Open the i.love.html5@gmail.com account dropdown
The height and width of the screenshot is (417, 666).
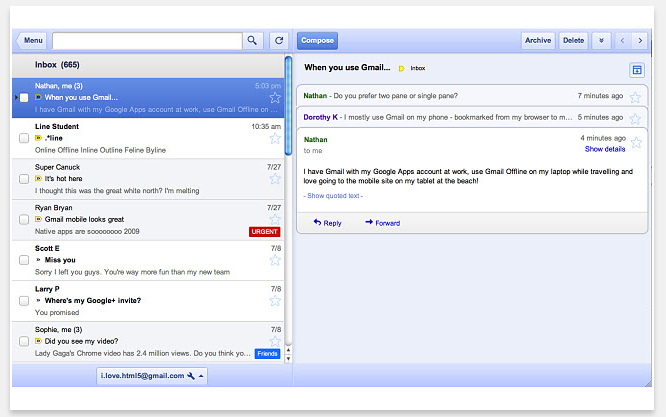(152, 376)
